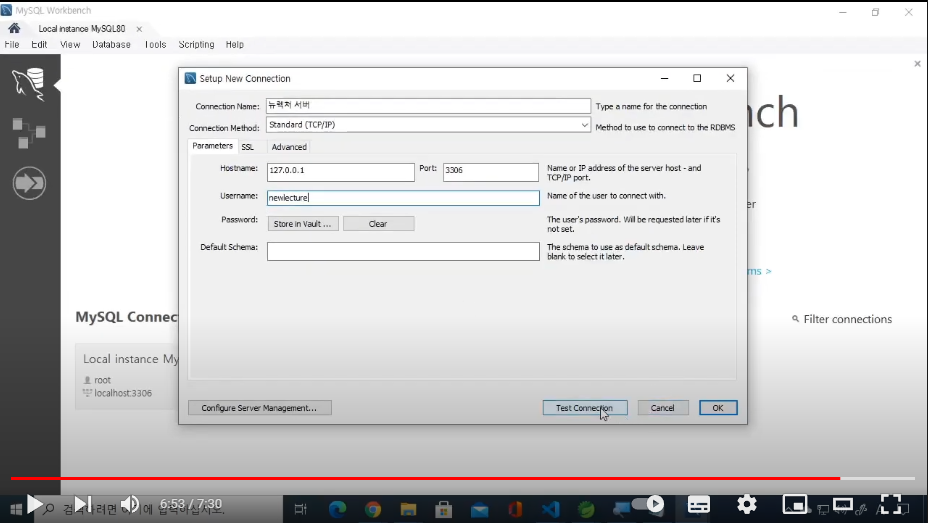Screen dimensions: 928x523
Task: Open the Edit menu
Action: click(39, 44)
